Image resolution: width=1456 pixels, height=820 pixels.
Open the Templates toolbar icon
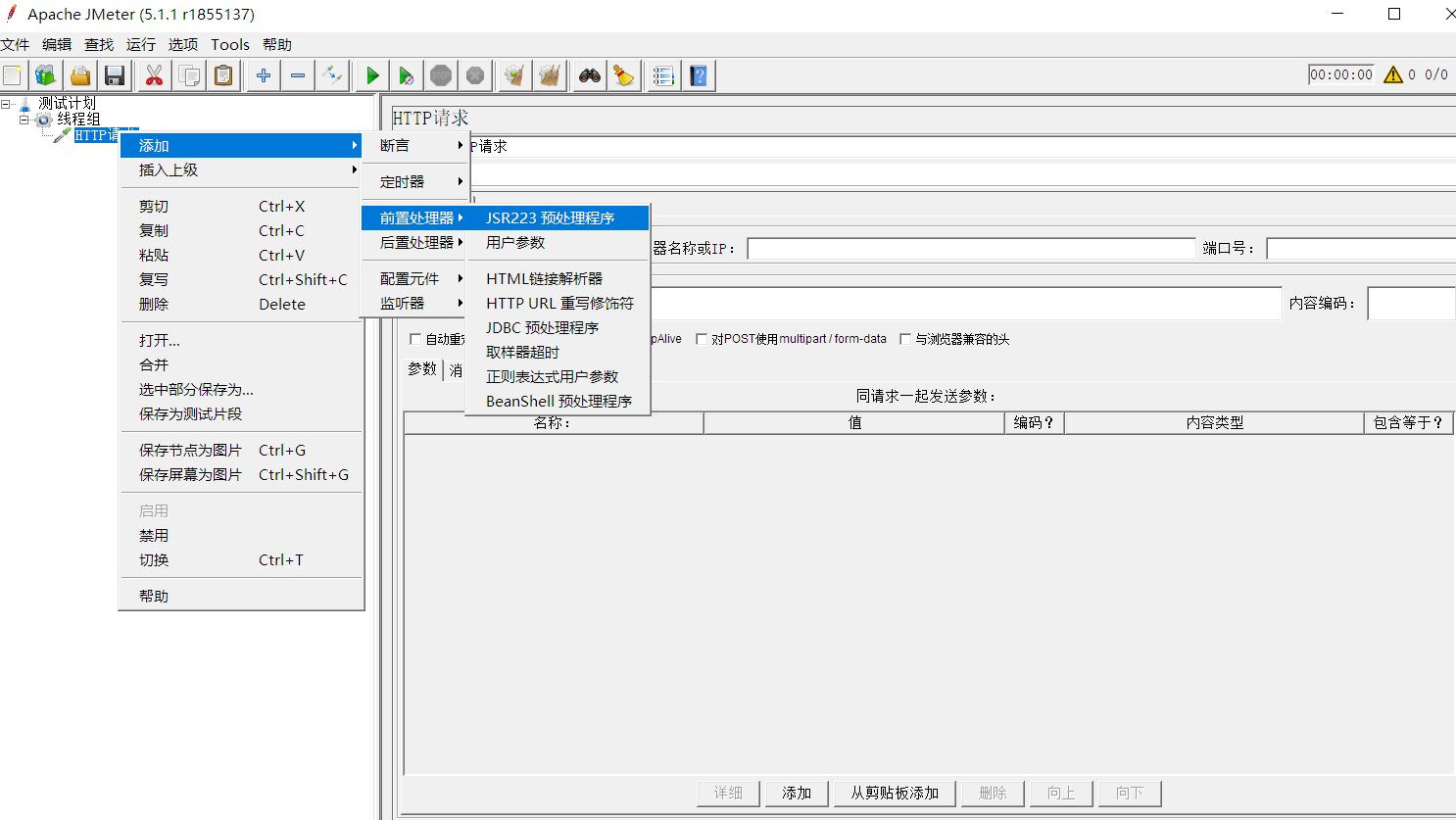(45, 75)
